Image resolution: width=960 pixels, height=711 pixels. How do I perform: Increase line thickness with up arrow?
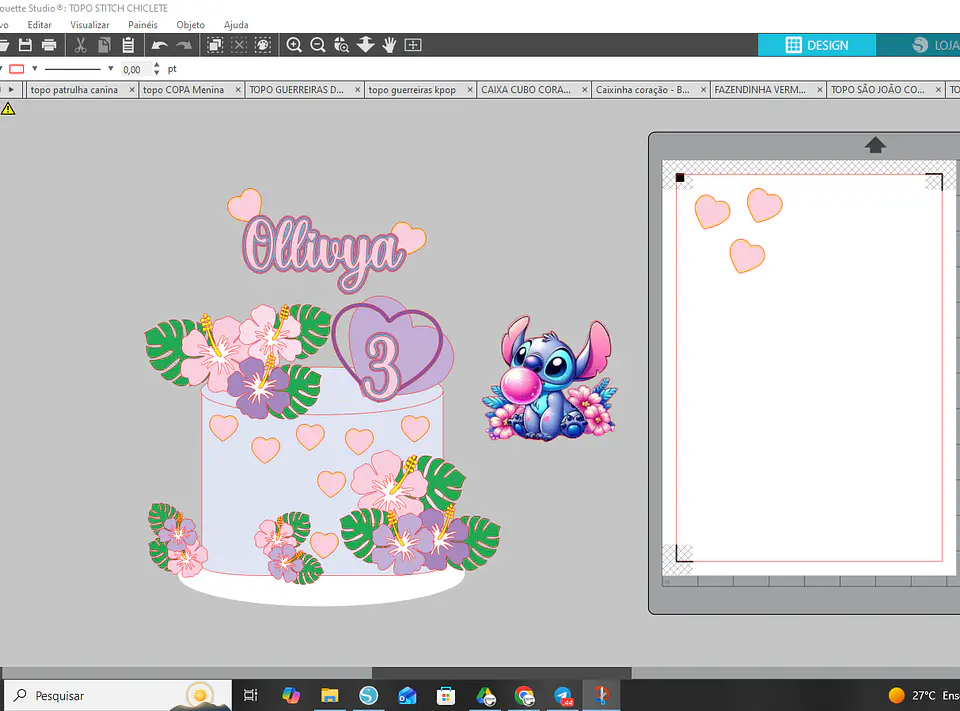[x=157, y=65]
